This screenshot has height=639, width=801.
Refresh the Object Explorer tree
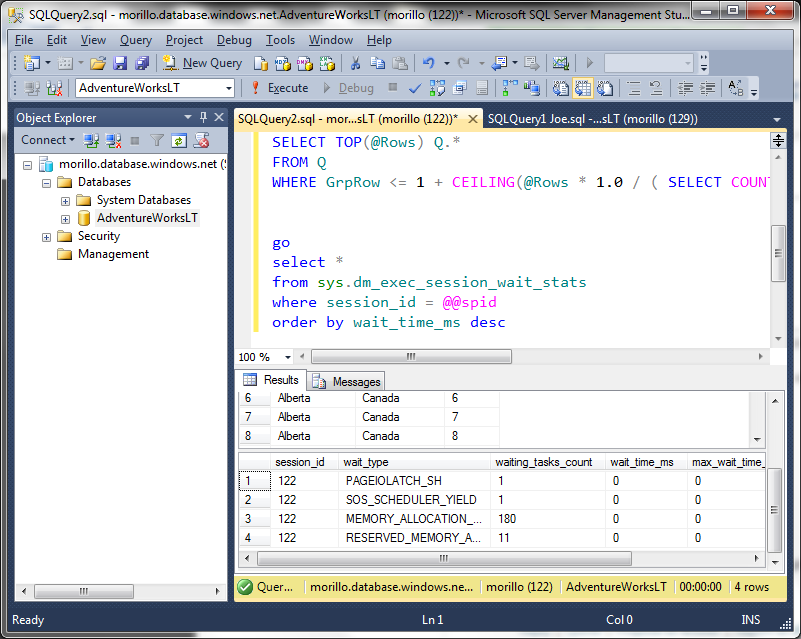click(179, 140)
